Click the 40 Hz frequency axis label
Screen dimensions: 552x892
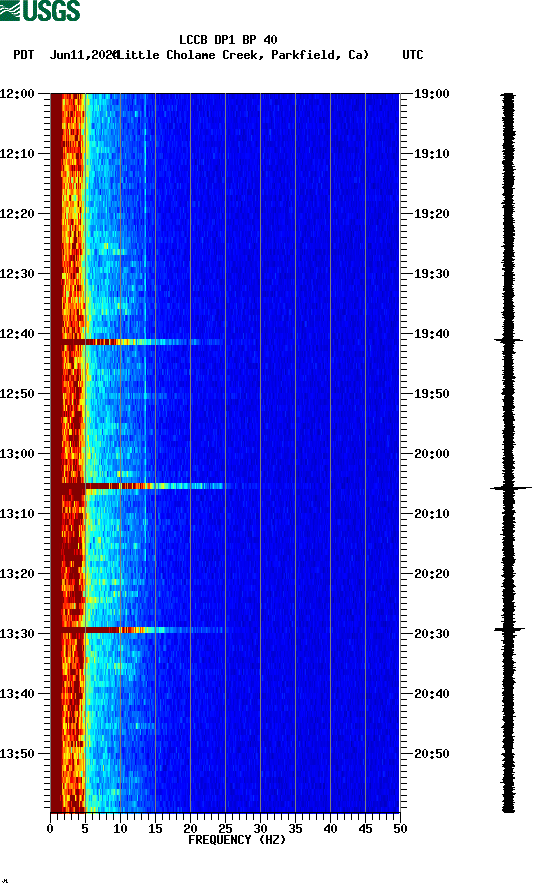[330, 829]
